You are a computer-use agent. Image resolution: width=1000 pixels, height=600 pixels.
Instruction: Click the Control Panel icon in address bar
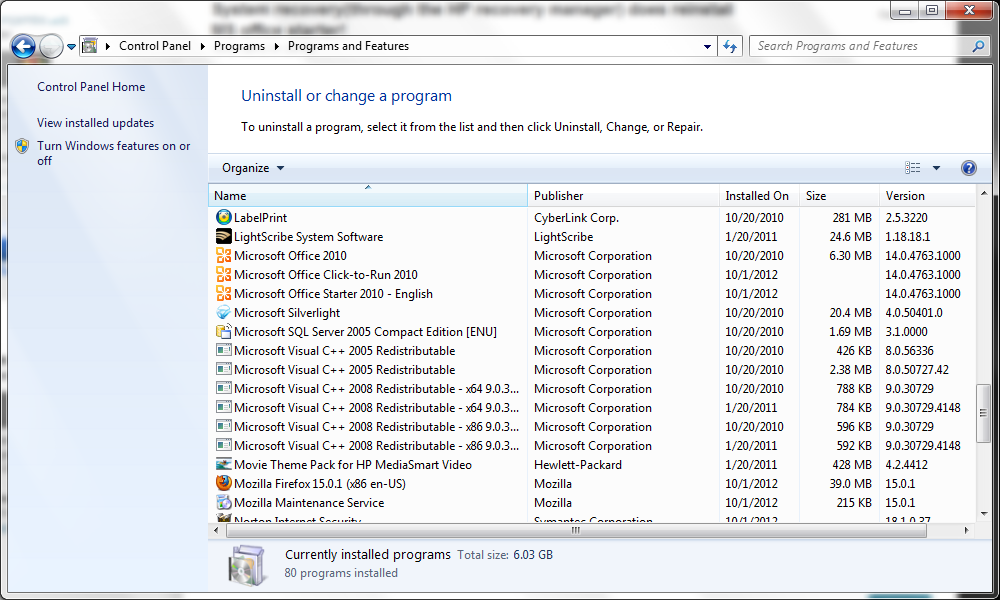point(90,46)
